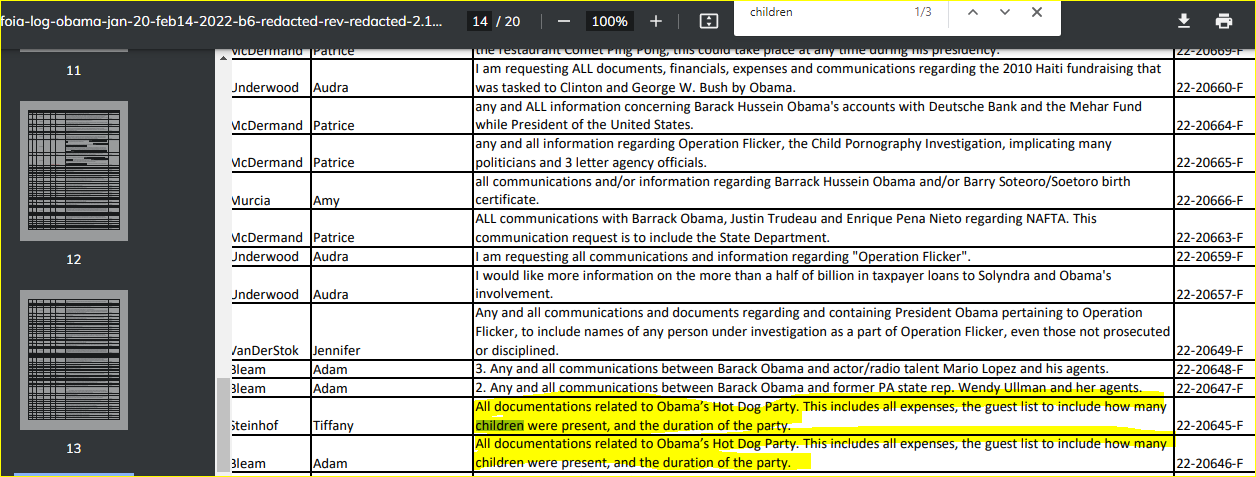Click request number 22-20664-F
The height and width of the screenshot is (477, 1256).
[x=1212, y=125]
